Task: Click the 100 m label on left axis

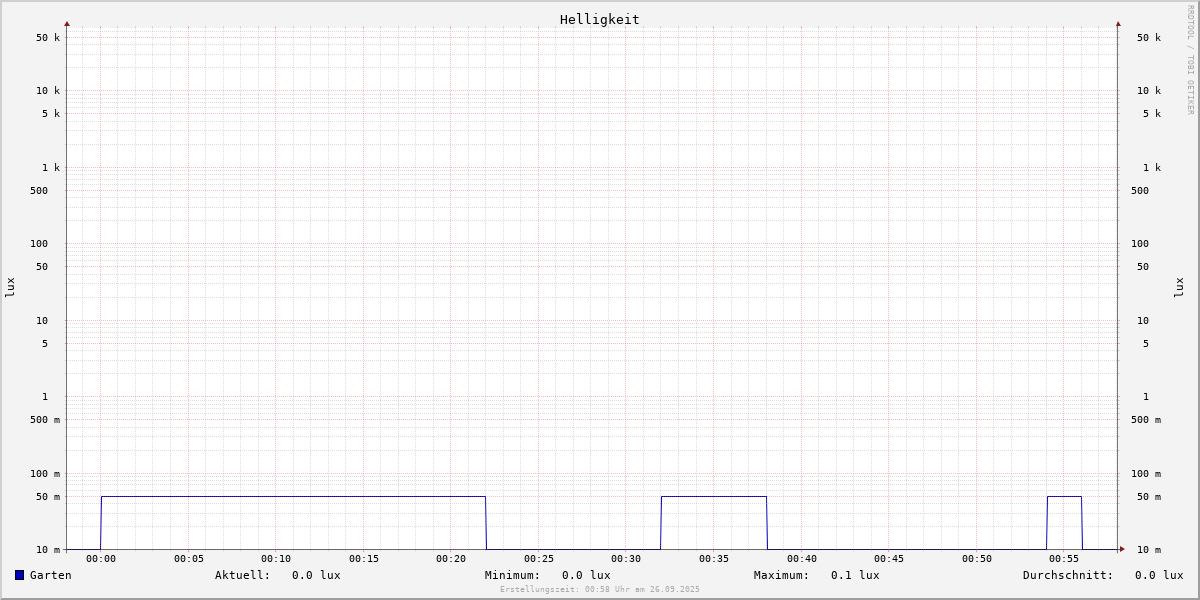Action: [45, 474]
